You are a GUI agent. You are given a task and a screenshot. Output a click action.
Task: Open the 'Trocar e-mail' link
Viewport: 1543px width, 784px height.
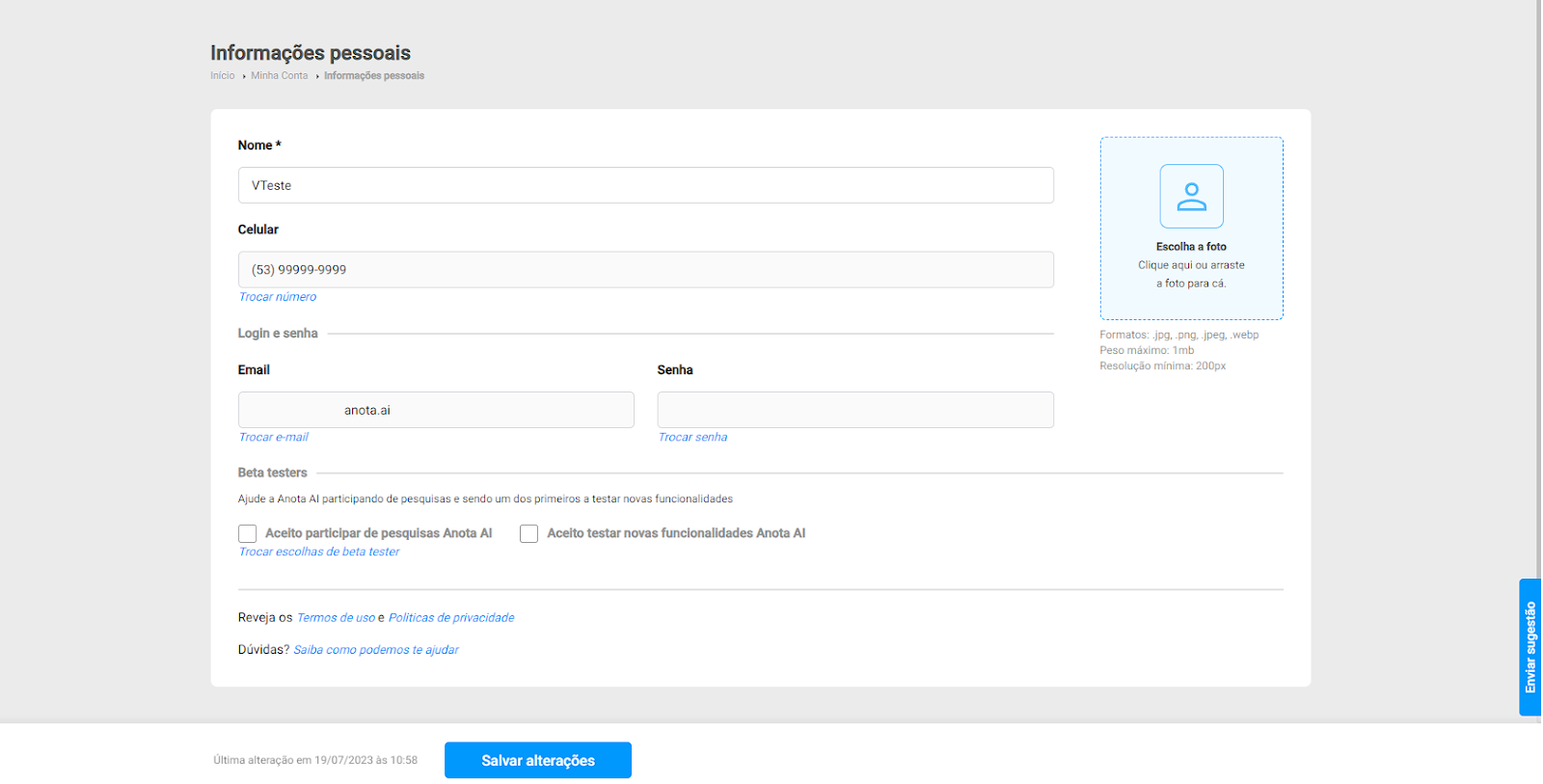point(274,438)
